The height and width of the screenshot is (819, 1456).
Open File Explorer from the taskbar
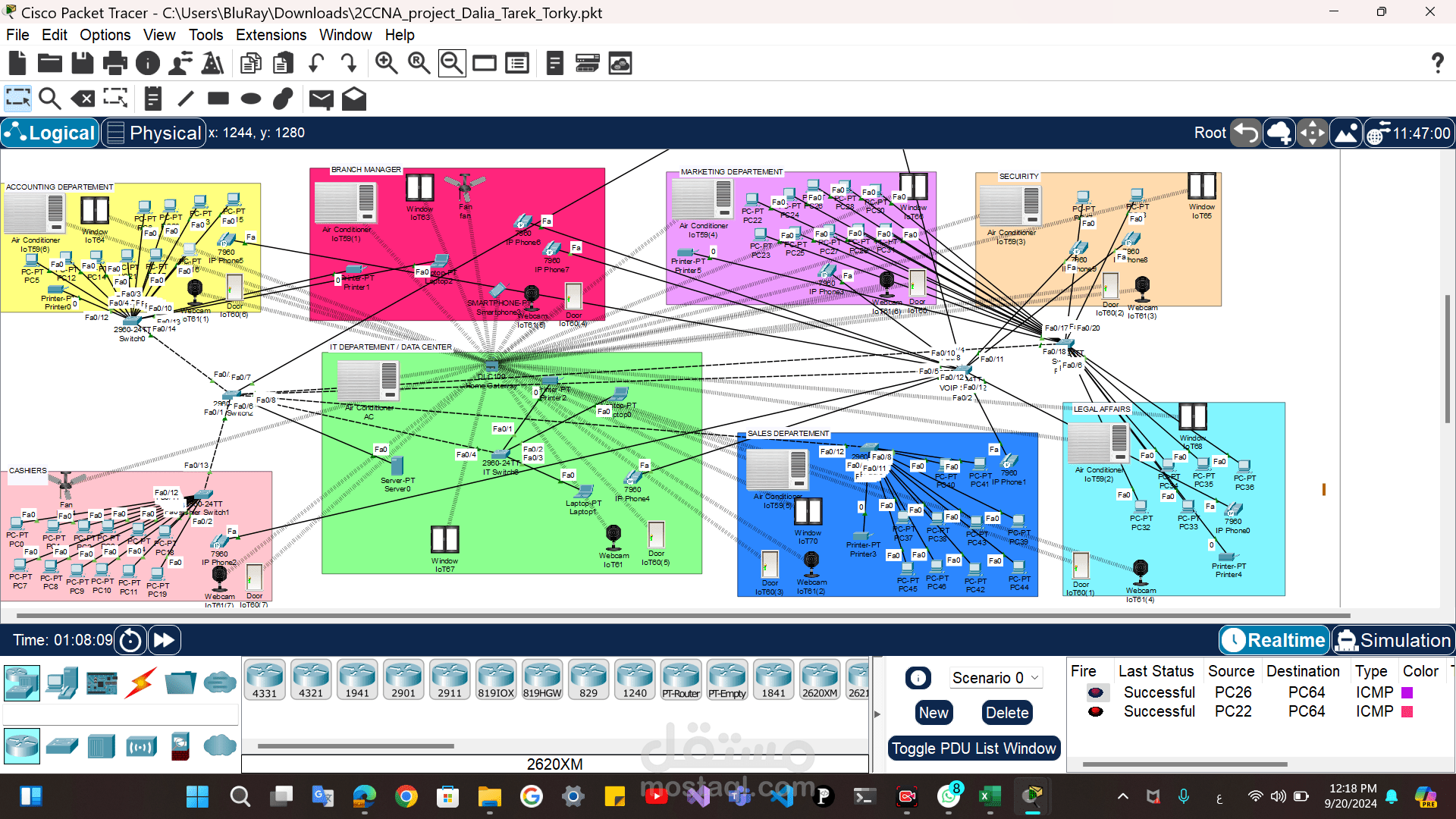[490, 796]
